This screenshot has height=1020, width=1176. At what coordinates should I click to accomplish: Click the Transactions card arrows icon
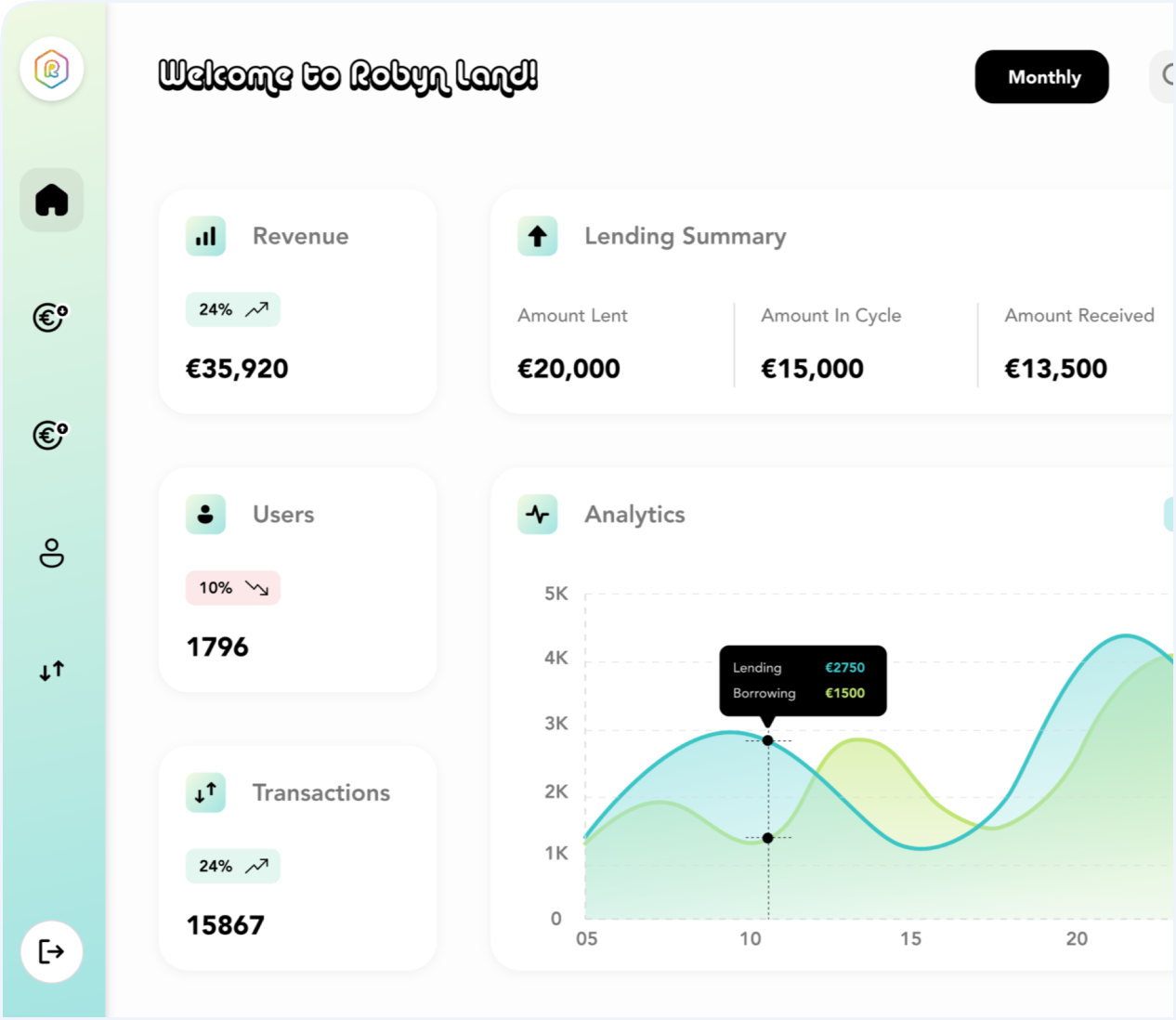point(205,792)
